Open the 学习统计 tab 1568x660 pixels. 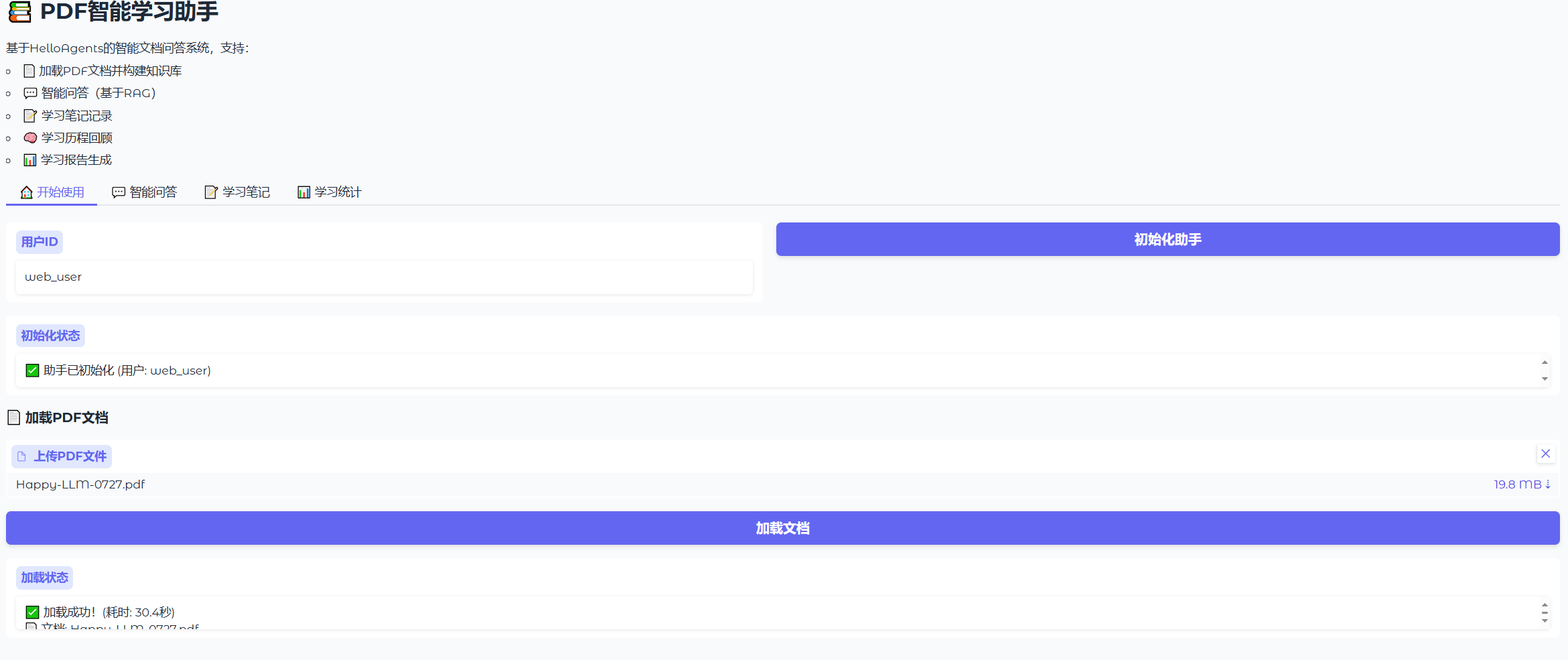330,192
